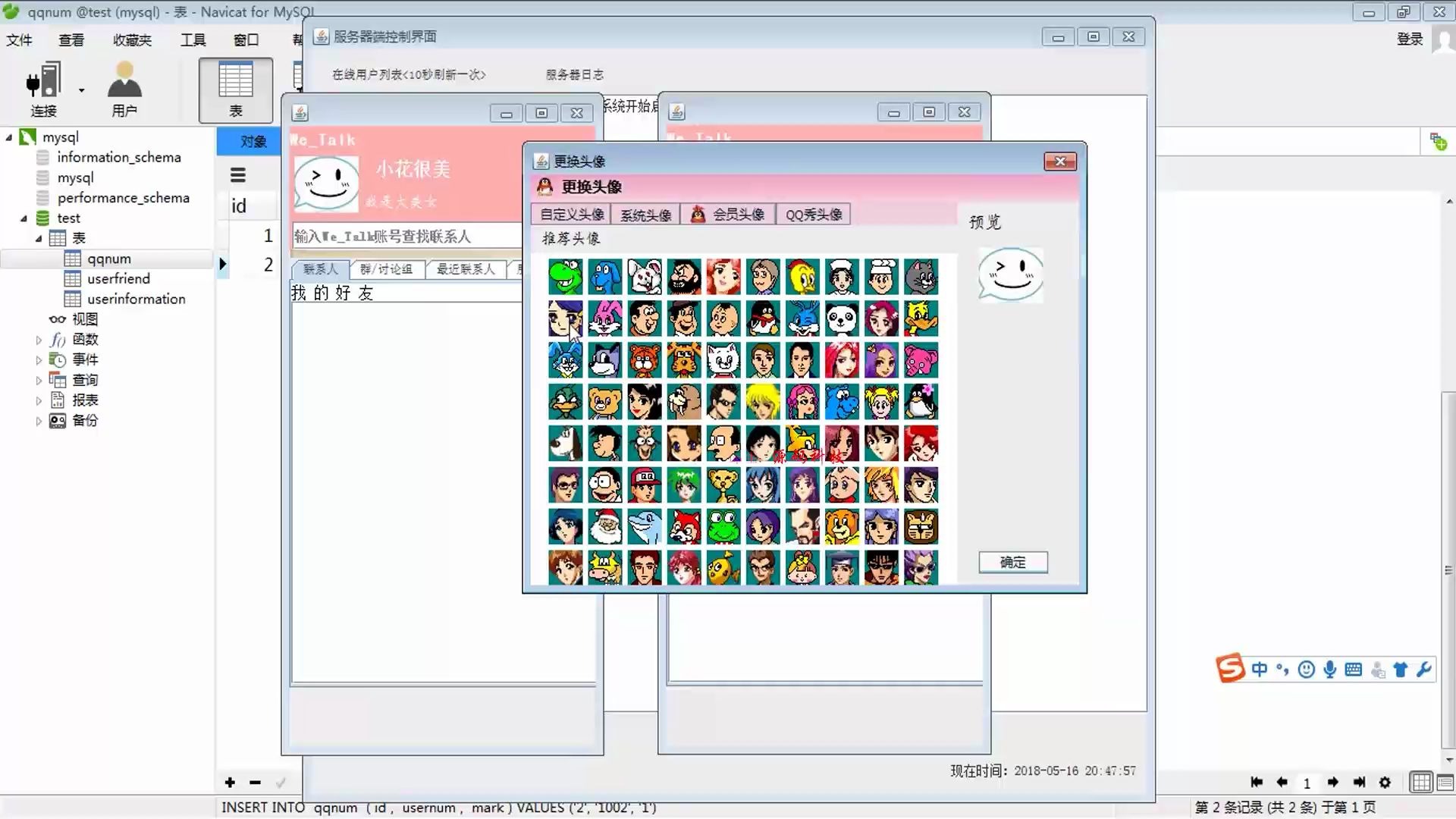Pick the Santa Claus avatar

(605, 527)
